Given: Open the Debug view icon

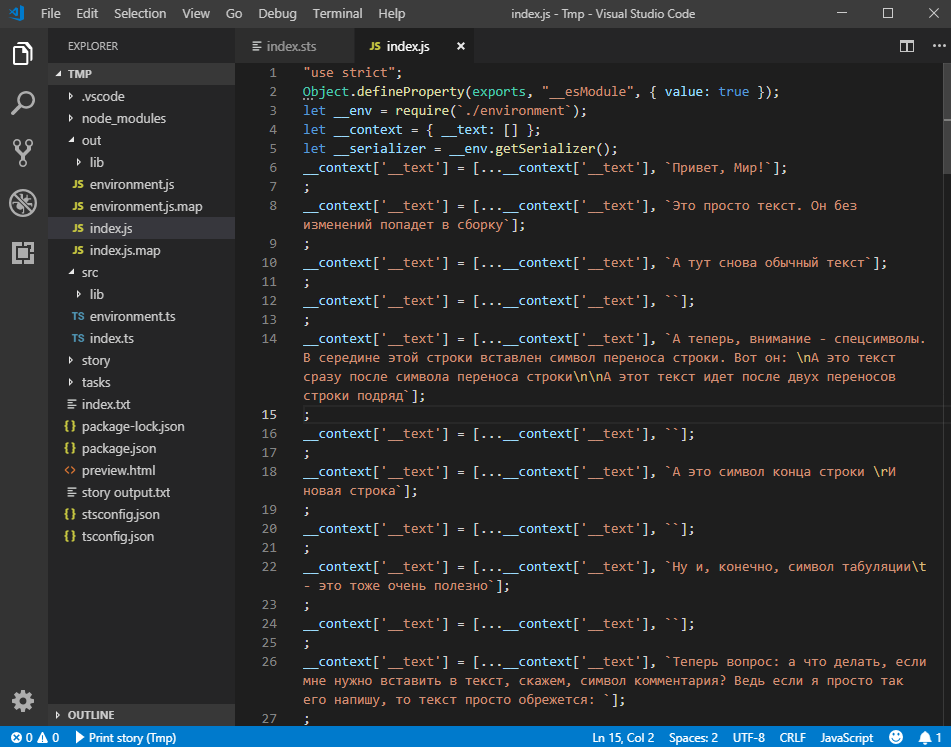Looking at the screenshot, I should pyautogui.click(x=23, y=203).
